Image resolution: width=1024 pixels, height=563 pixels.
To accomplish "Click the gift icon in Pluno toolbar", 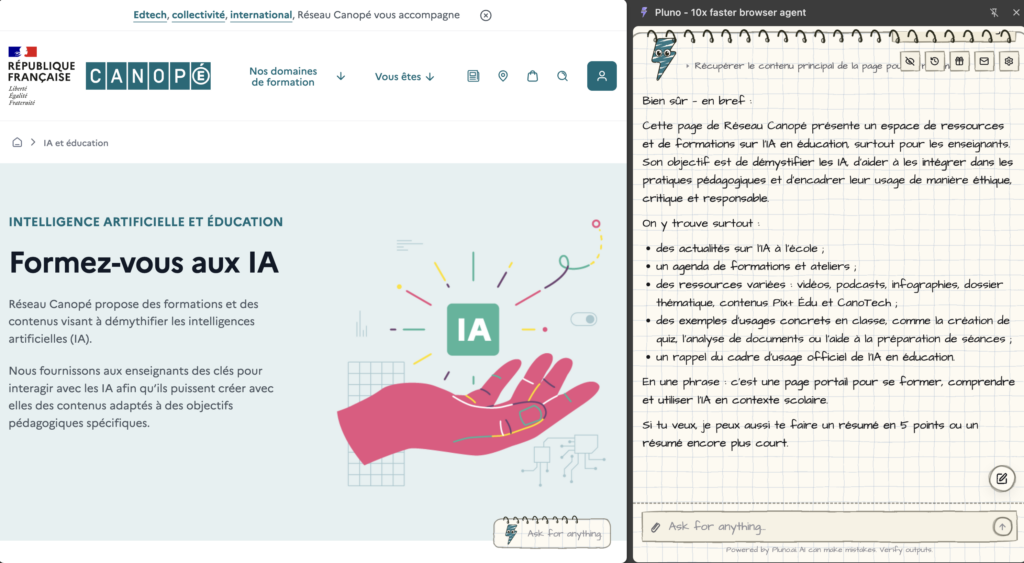I will tap(959, 61).
